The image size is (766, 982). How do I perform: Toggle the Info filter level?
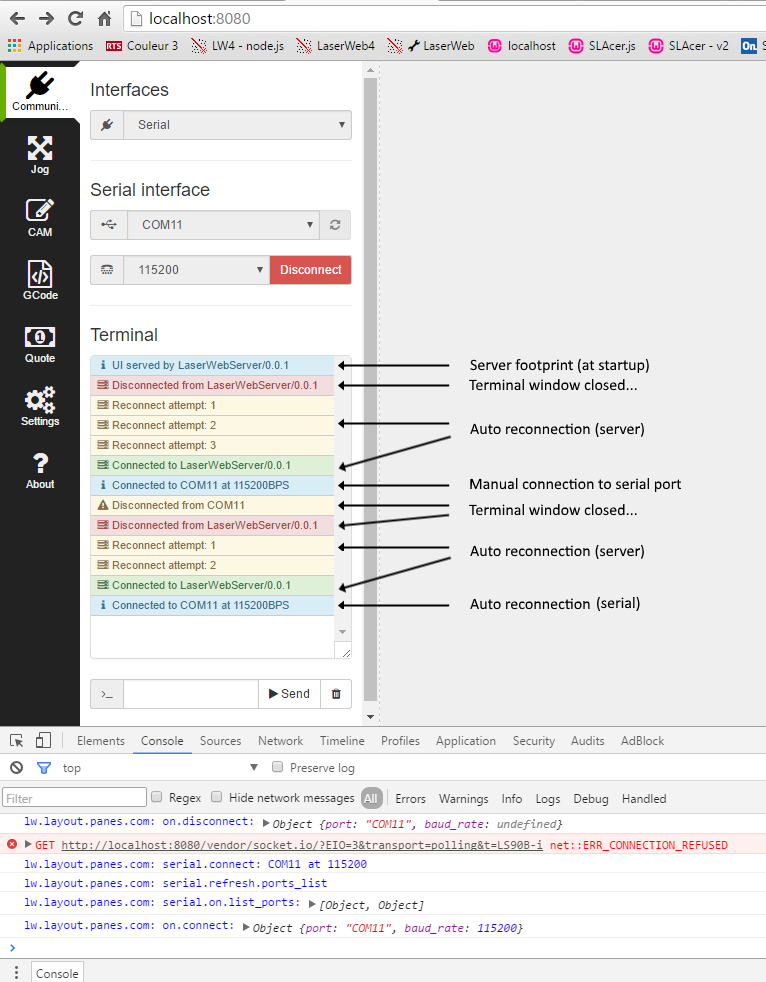[x=512, y=799]
